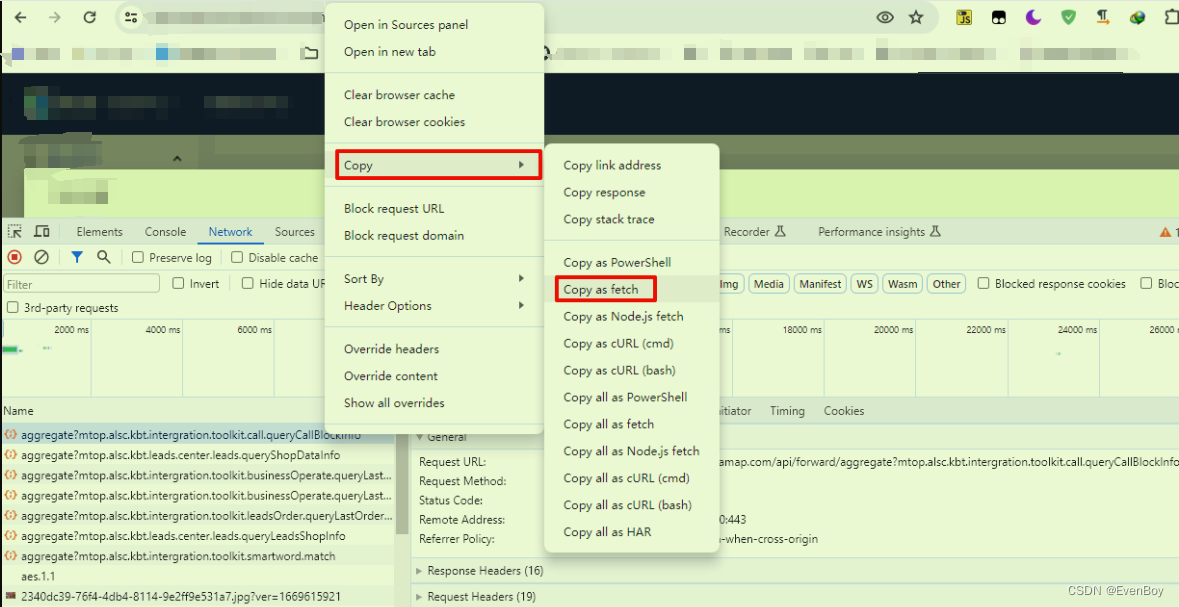The width and height of the screenshot is (1179, 607).
Task: Click the green shield extension icon
Action: click(x=1068, y=17)
